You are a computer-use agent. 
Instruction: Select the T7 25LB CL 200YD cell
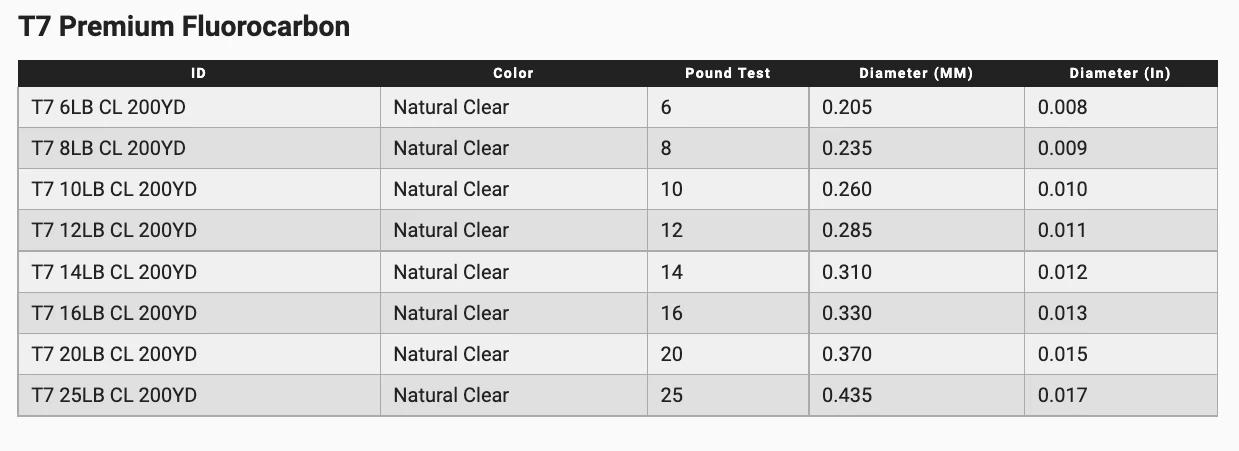(113, 395)
